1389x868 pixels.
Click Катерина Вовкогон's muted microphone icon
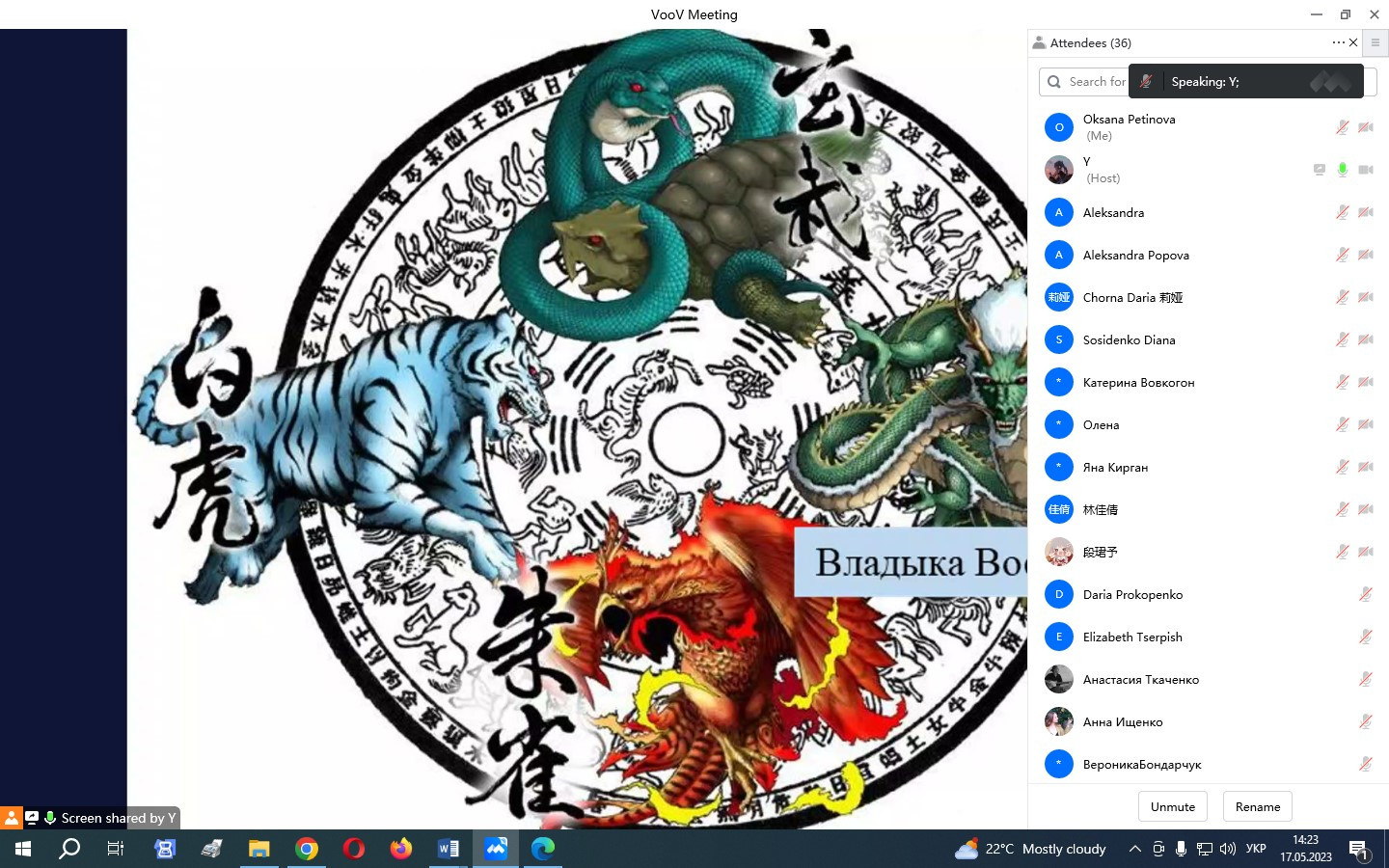click(1342, 382)
